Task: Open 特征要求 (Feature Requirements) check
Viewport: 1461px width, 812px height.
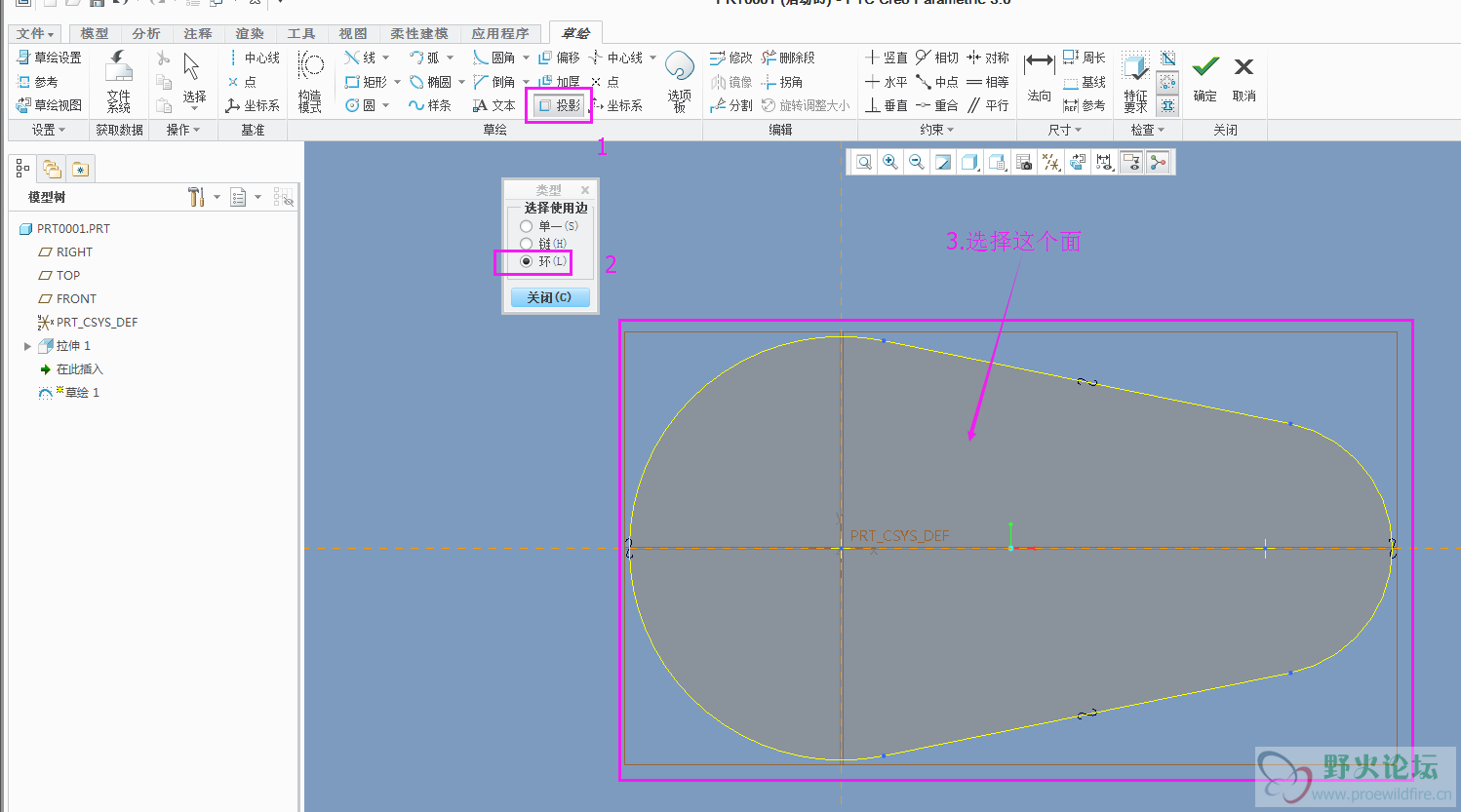Action: tap(1135, 82)
